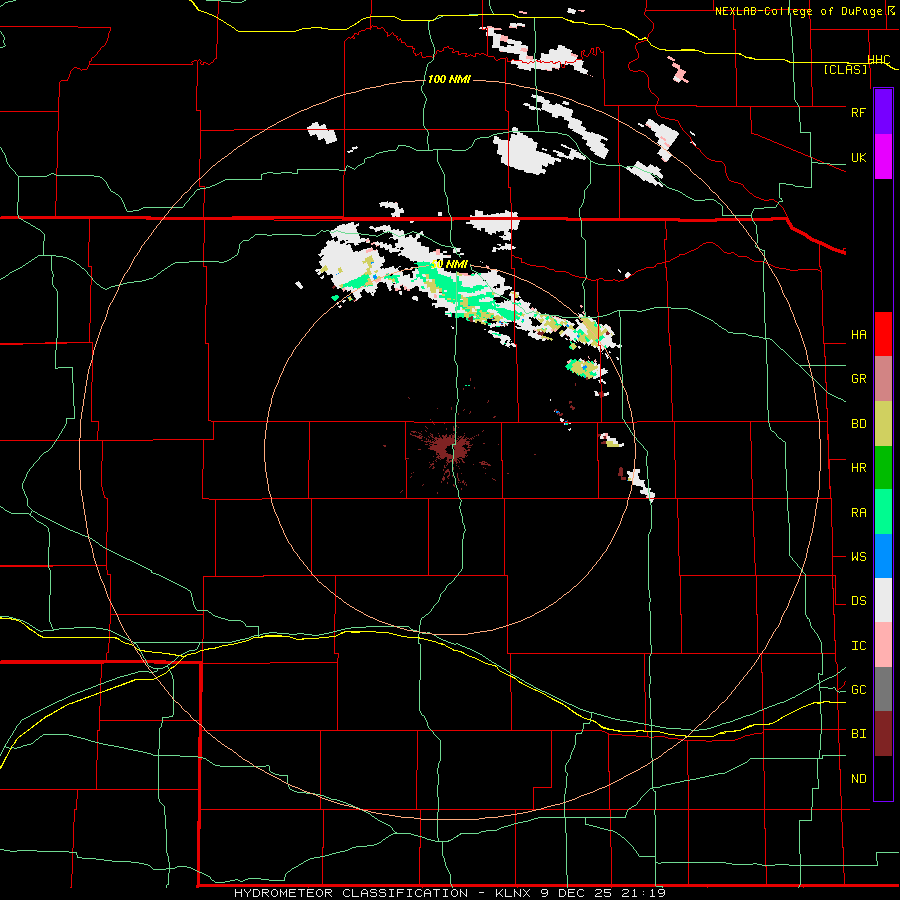Click the purple RF legend color swatch
This screenshot has width=900, height=900.
883,112
